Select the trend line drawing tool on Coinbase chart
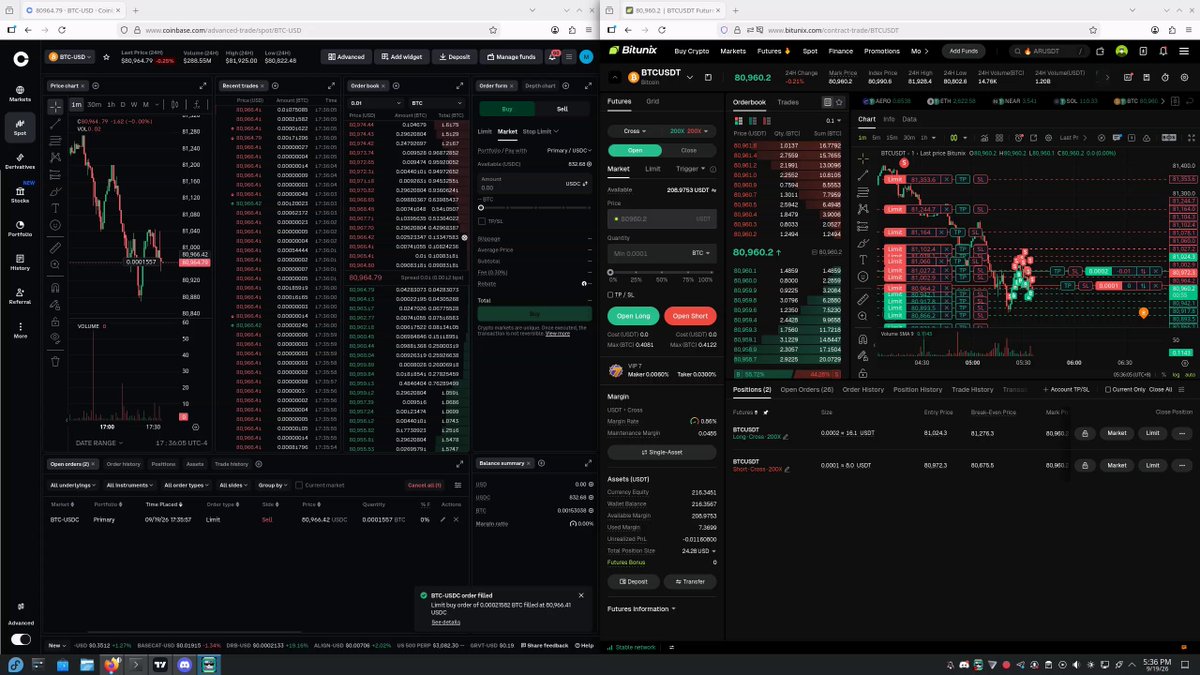The height and width of the screenshot is (675, 1200). click(53, 125)
